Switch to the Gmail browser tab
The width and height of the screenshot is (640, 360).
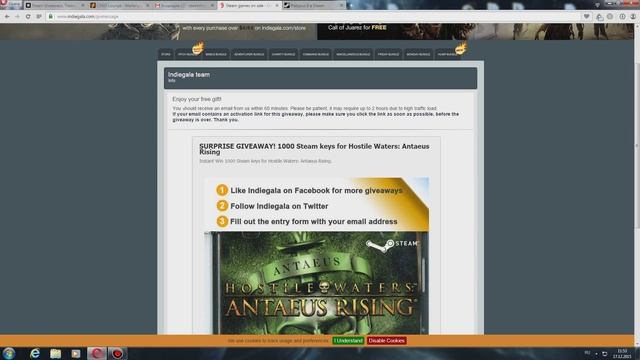[x=184, y=5]
